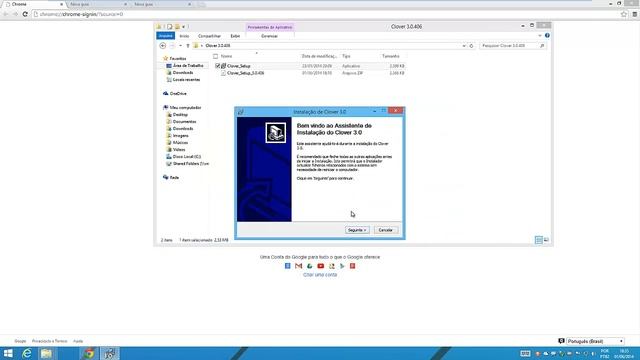Click the Google footer link

[20, 341]
